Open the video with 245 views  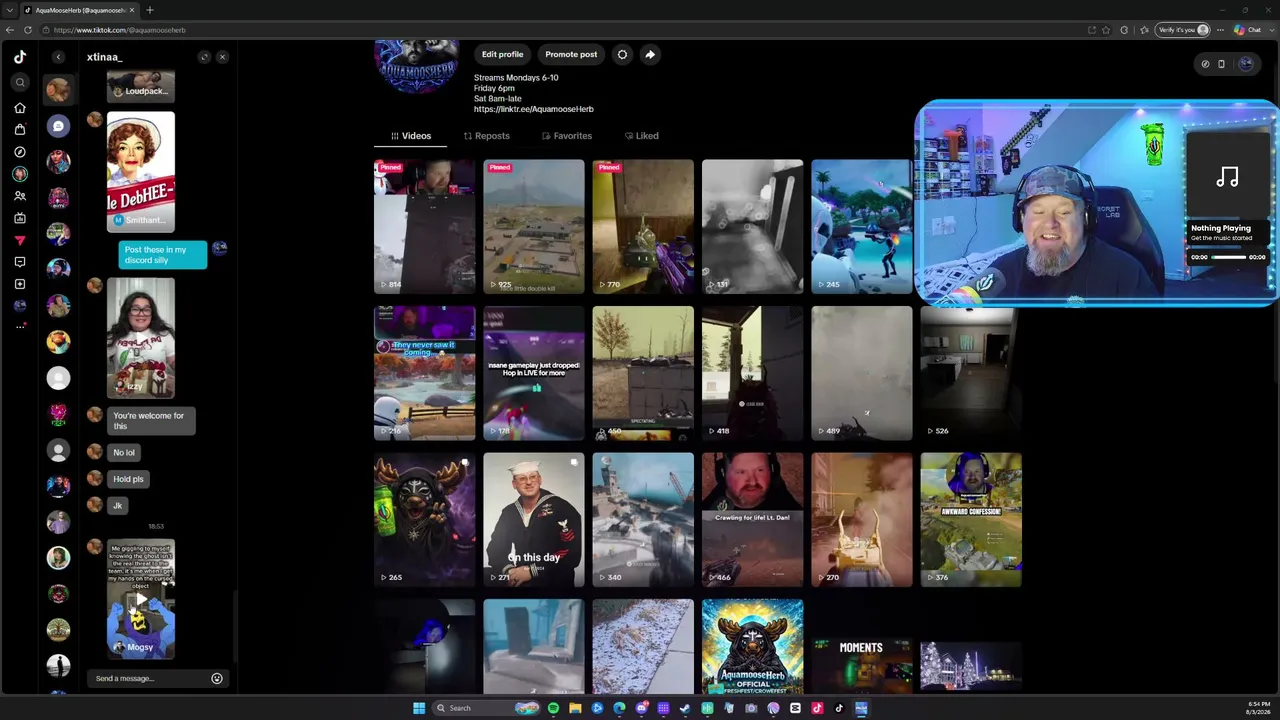[861, 226]
